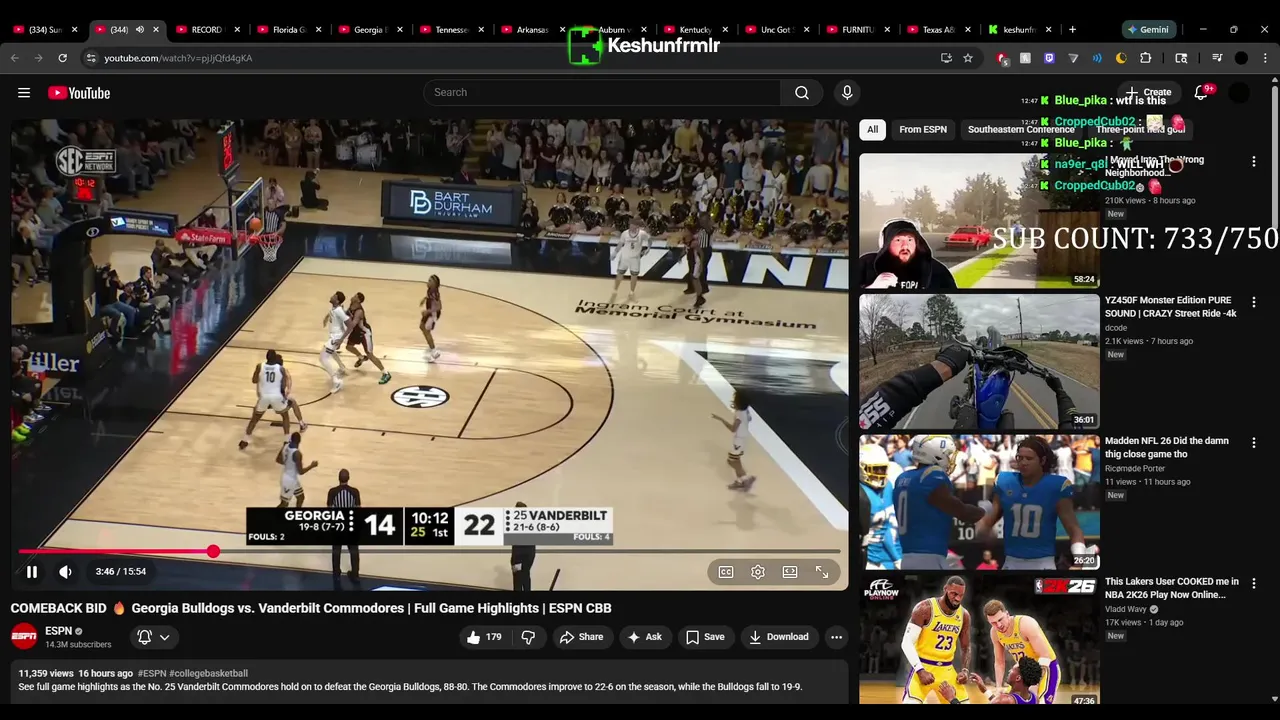
Task: Open This Lakers User COOKED me title
Action: [1171, 588]
